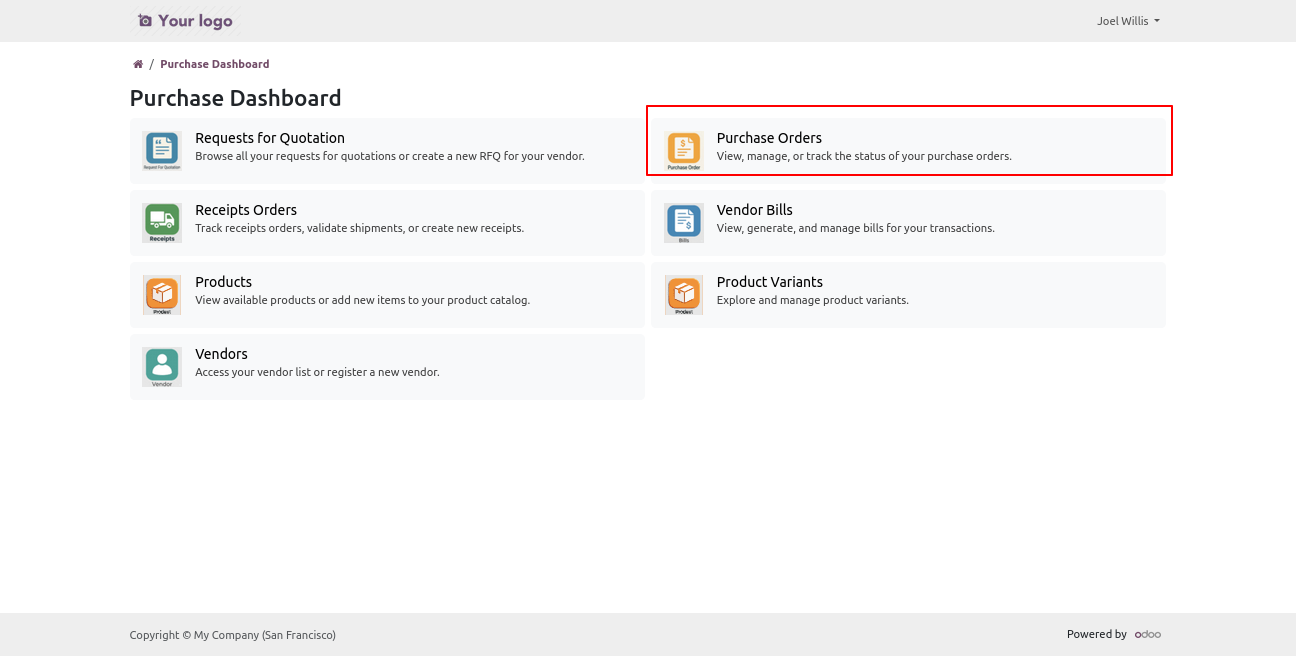The image size is (1296, 656).
Task: Click the Requests for Quotation icon
Action: pos(161,151)
